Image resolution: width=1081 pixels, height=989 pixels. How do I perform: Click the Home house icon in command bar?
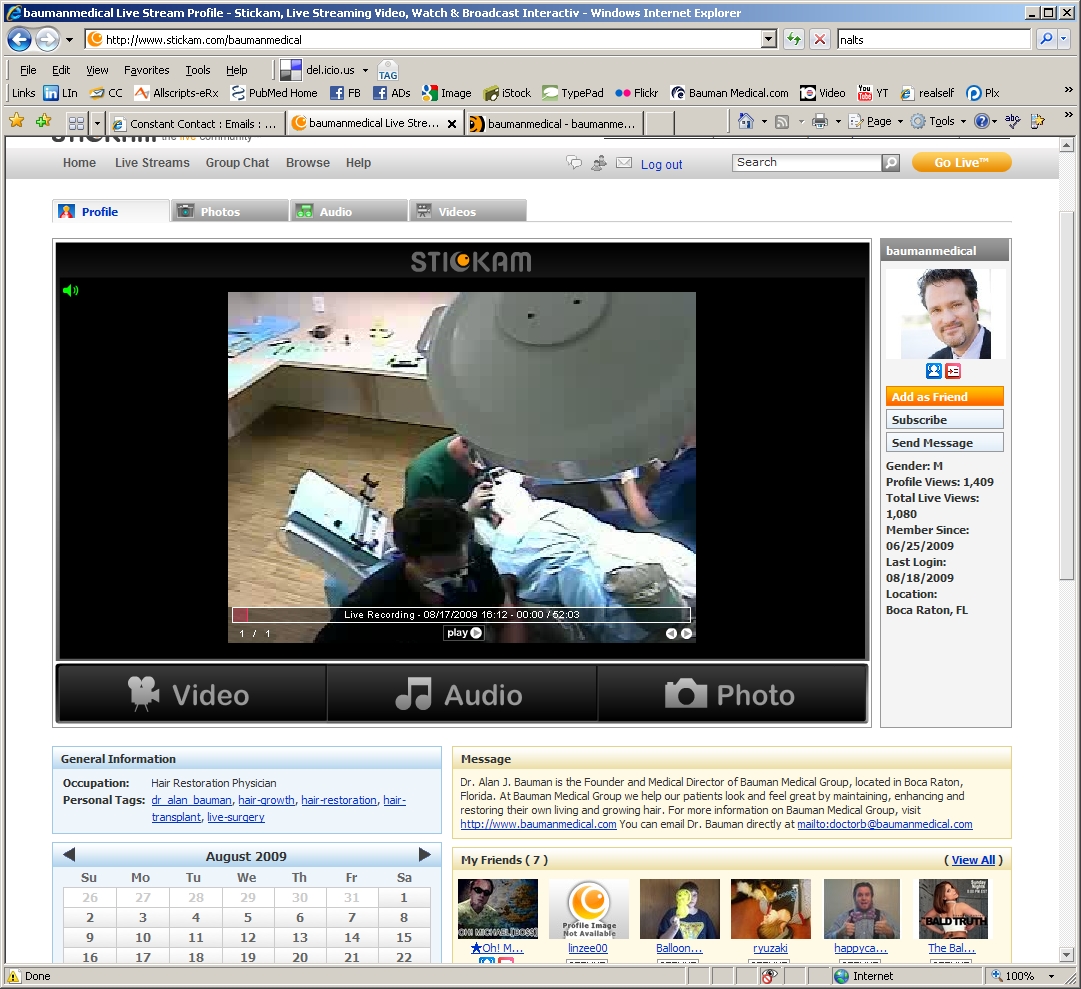pos(745,121)
